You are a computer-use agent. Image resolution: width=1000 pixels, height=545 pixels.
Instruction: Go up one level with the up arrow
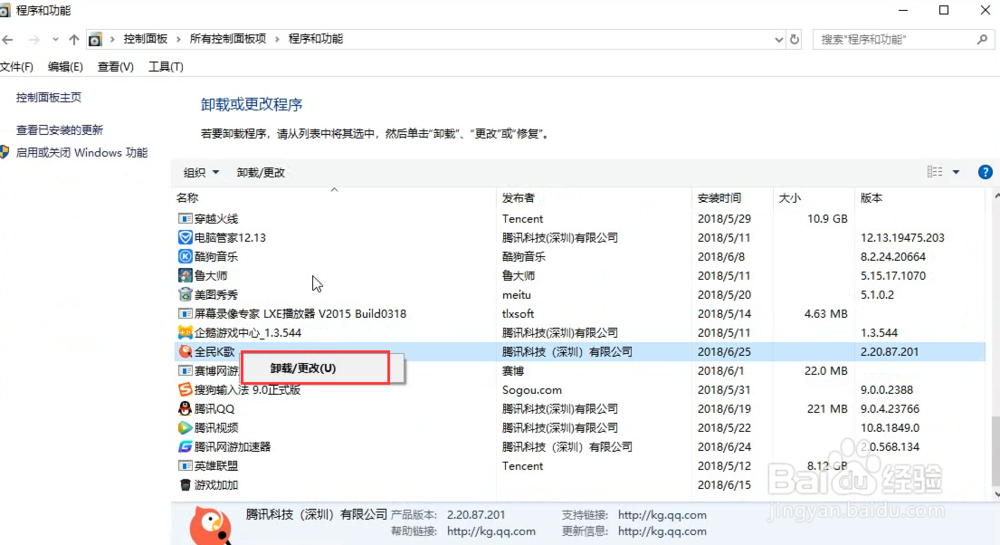coord(74,40)
